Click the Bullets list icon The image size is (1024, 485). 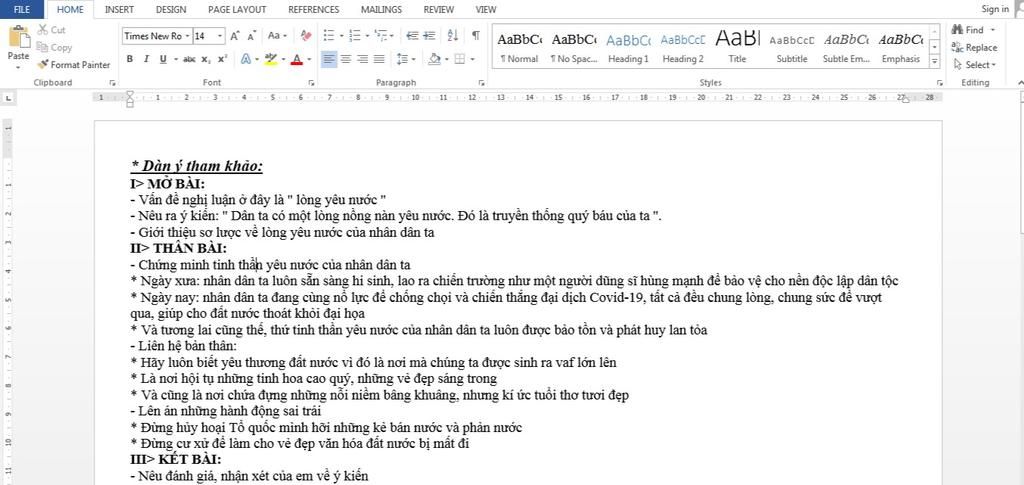tap(329, 35)
